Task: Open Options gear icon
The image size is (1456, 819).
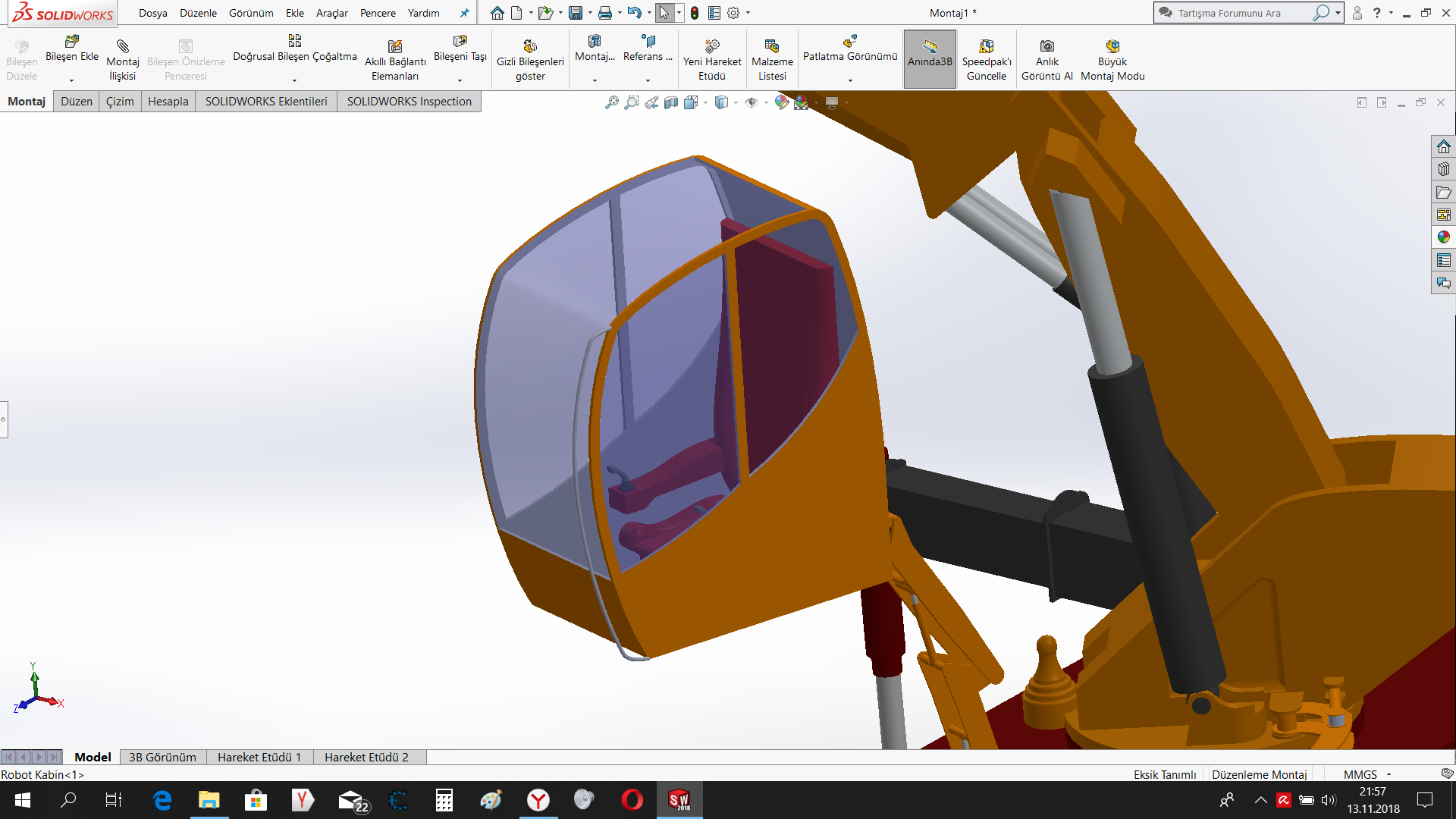Action: click(733, 13)
